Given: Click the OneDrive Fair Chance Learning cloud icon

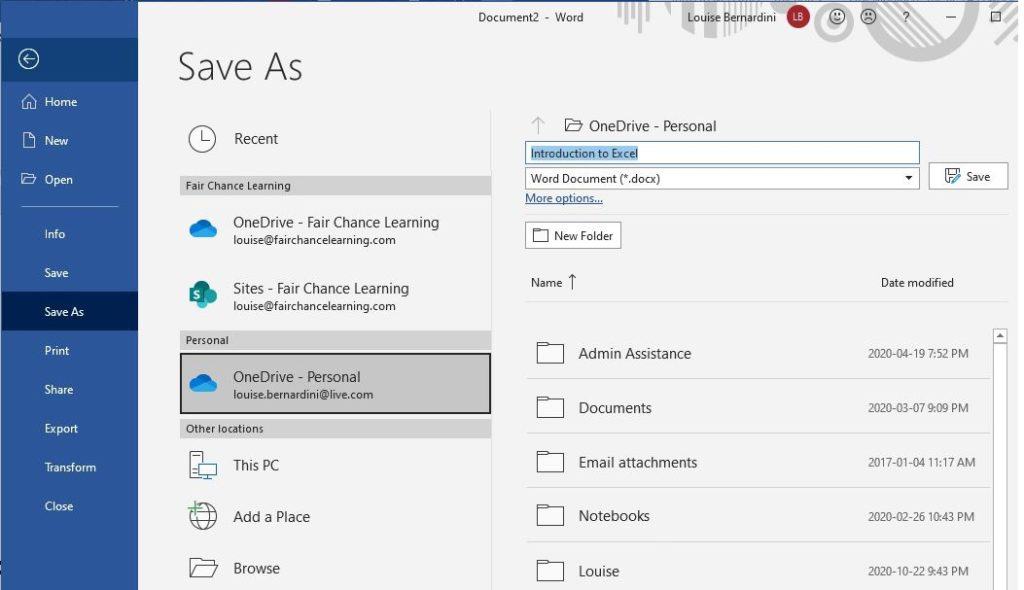Looking at the screenshot, I should click(x=203, y=229).
